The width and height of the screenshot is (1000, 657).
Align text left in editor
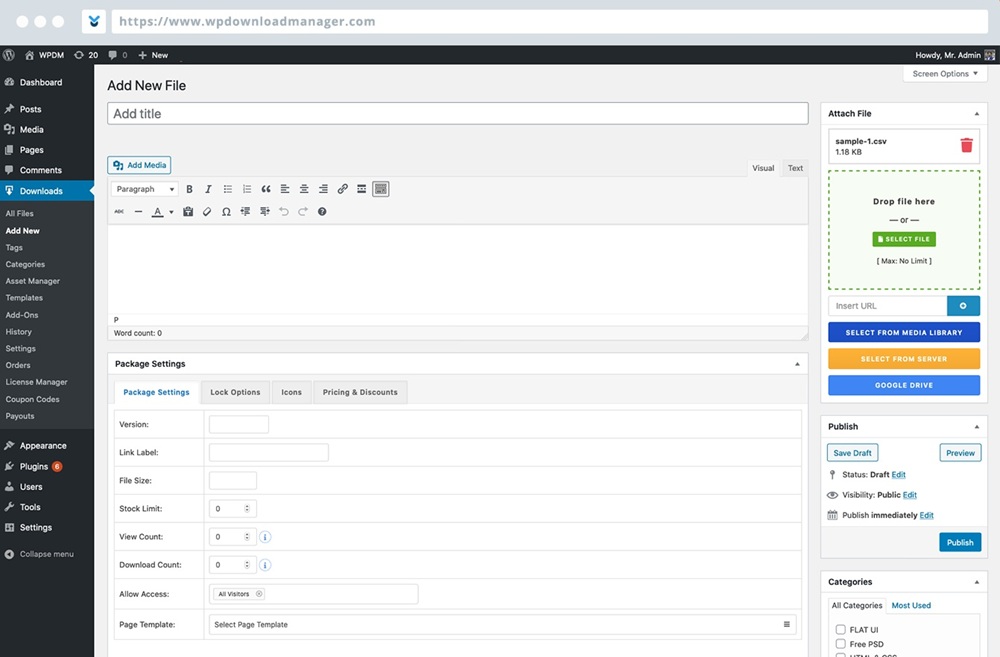point(285,189)
